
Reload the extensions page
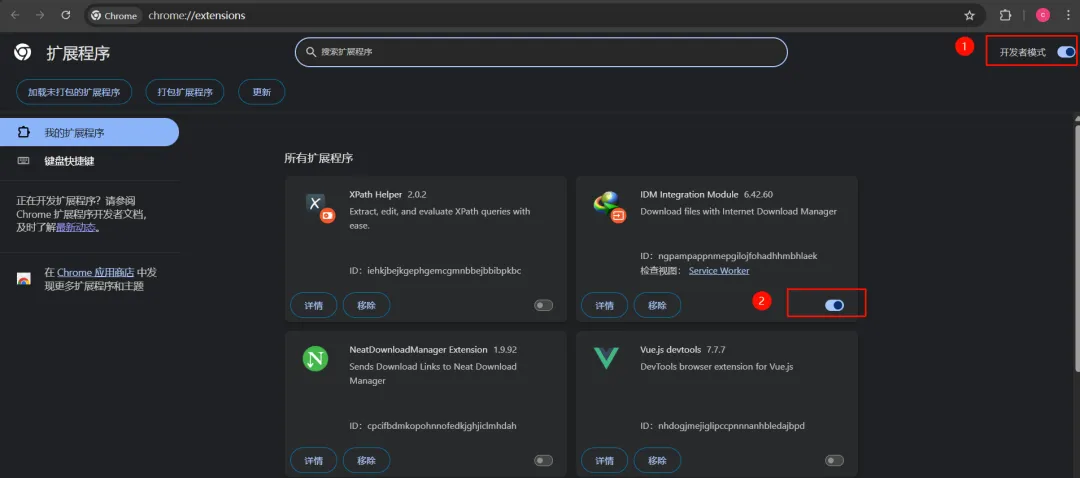click(x=65, y=15)
